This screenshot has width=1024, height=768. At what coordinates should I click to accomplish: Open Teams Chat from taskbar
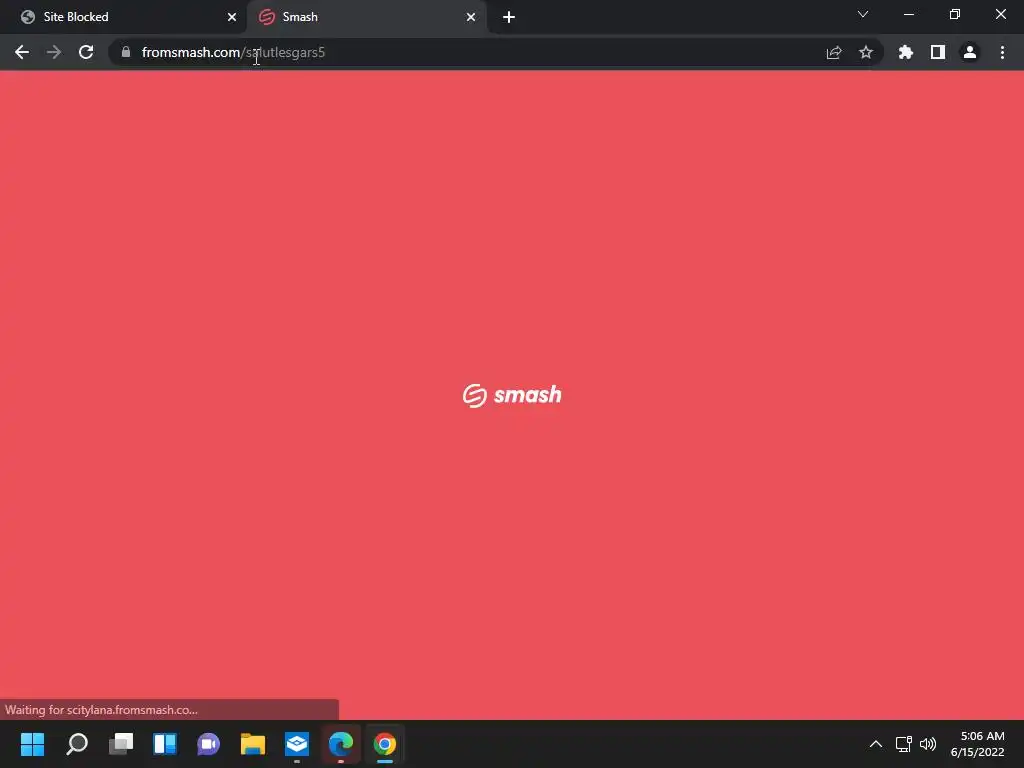click(209, 744)
